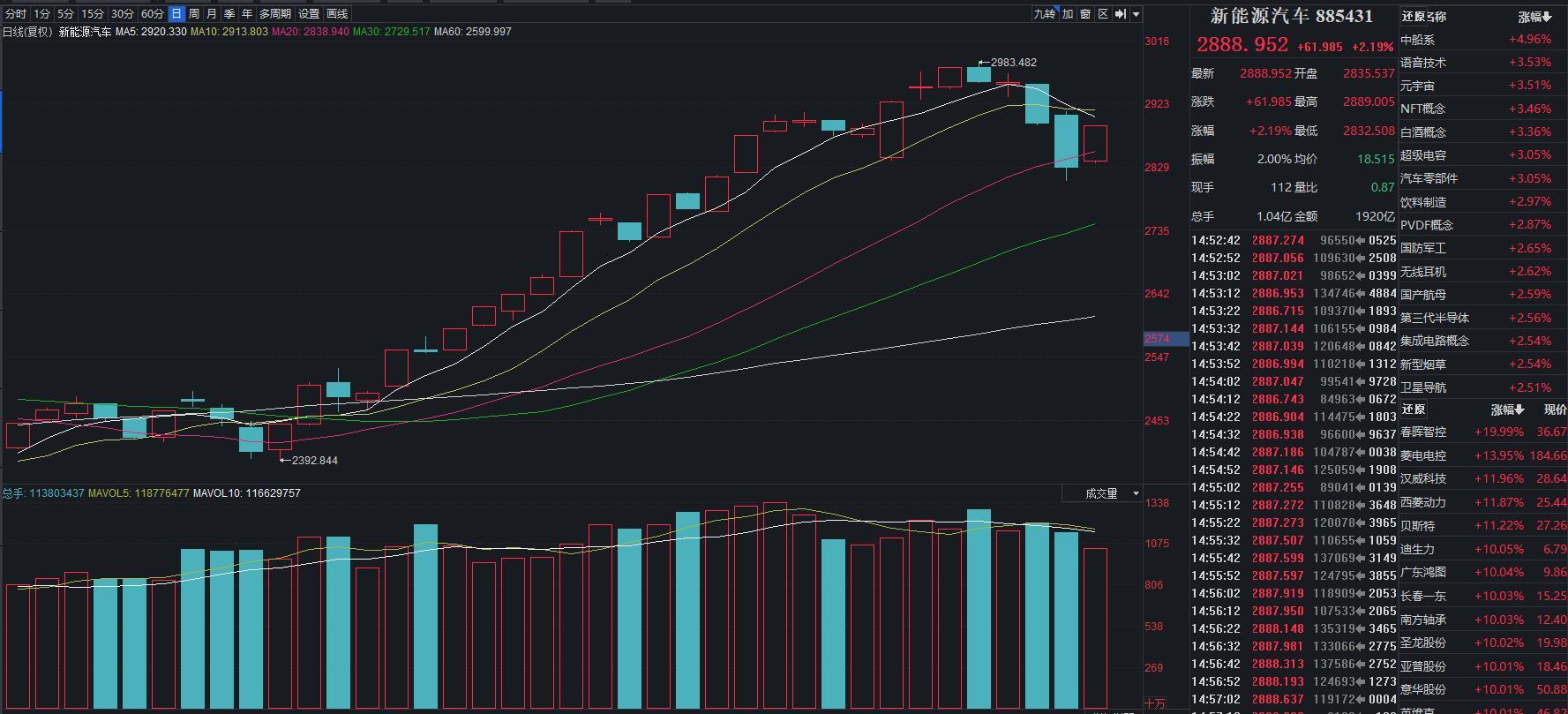Open stock 广东鸿图 in the list
Screen dimensions: 1568x714
1482,573
